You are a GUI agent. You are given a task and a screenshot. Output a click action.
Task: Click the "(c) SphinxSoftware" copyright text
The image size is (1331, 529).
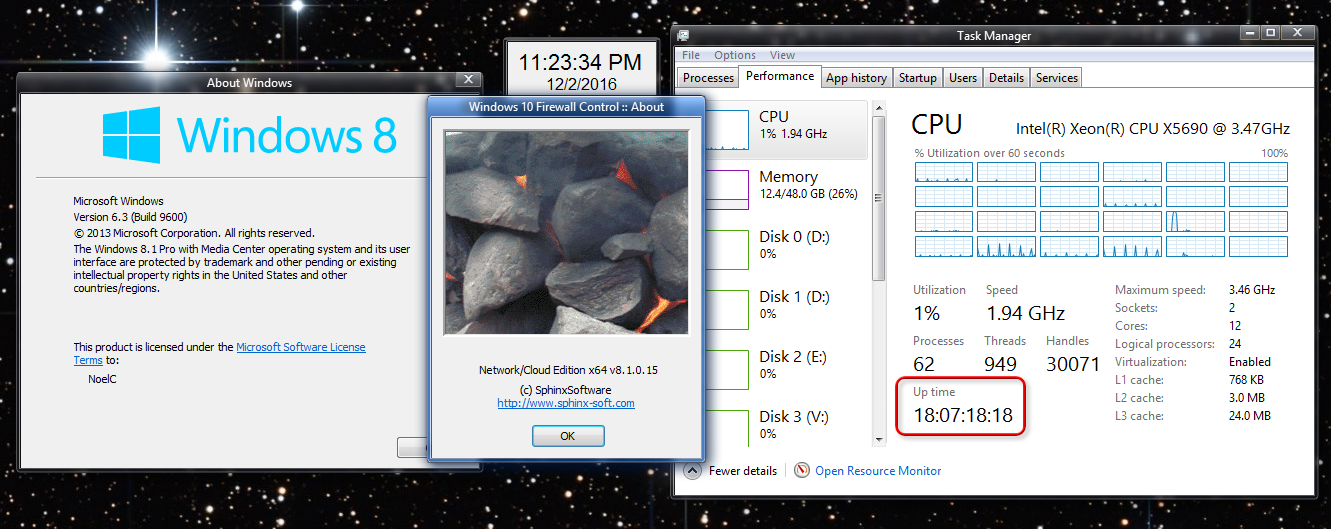[x=566, y=390]
